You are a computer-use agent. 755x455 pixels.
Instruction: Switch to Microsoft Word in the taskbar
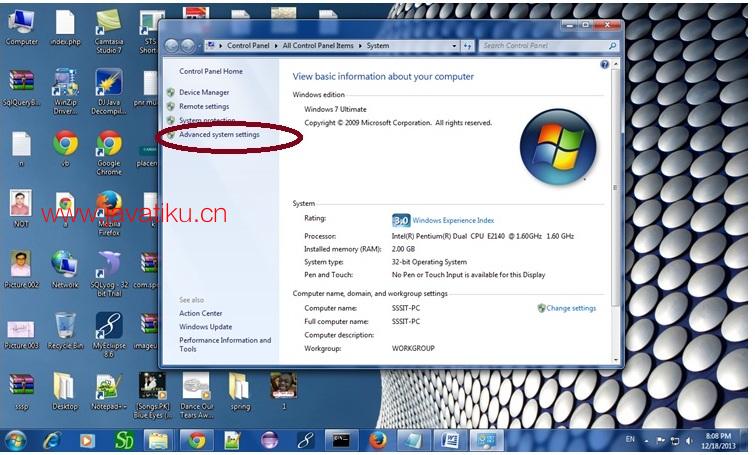(451, 441)
